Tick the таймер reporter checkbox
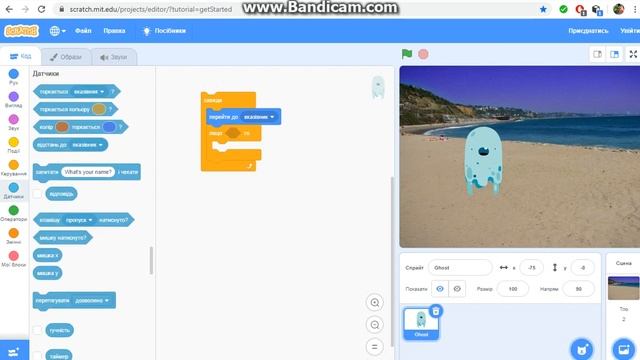 [x=37, y=356]
